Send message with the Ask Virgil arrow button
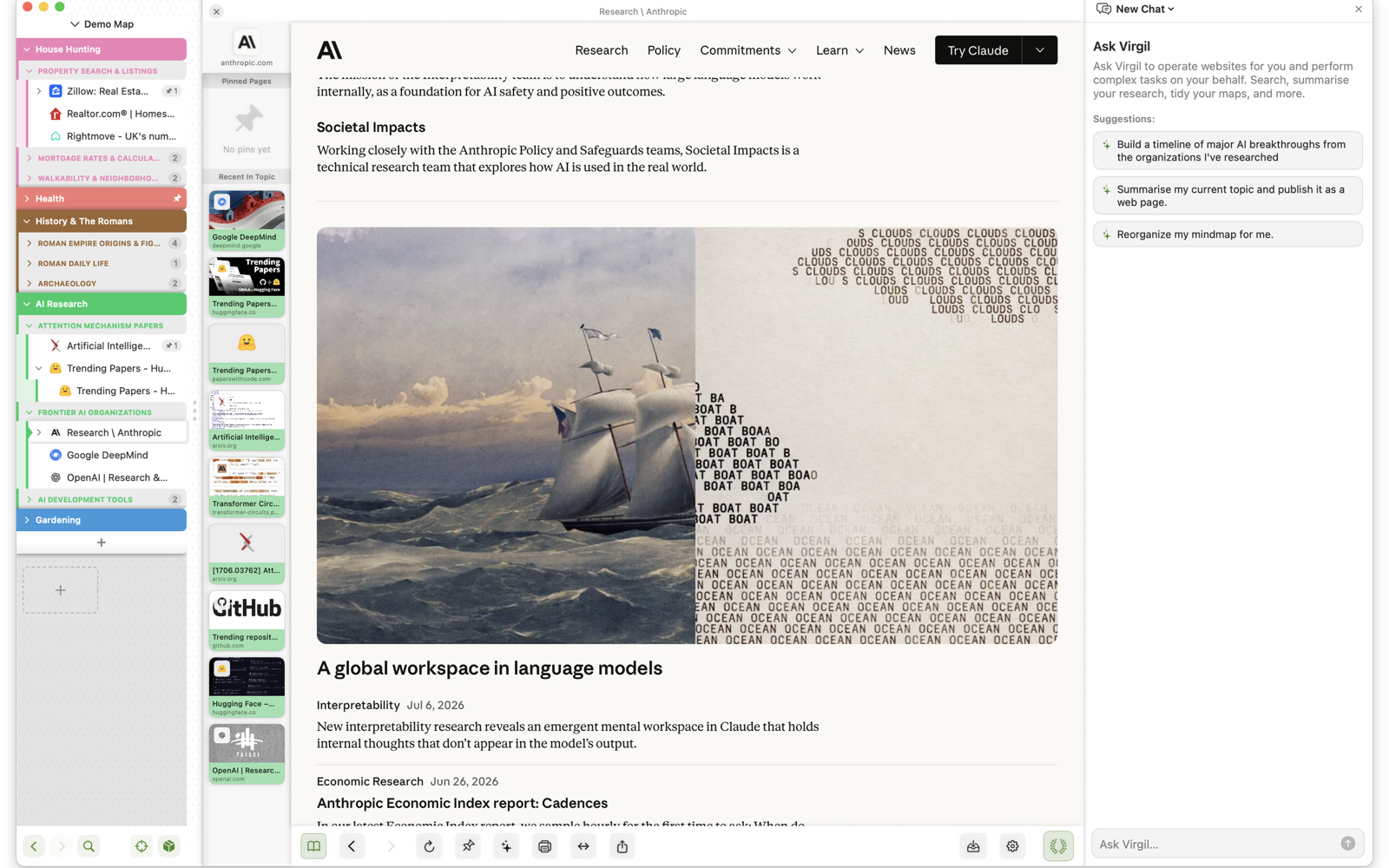Image resolution: width=1389 pixels, height=868 pixels. [1347, 844]
